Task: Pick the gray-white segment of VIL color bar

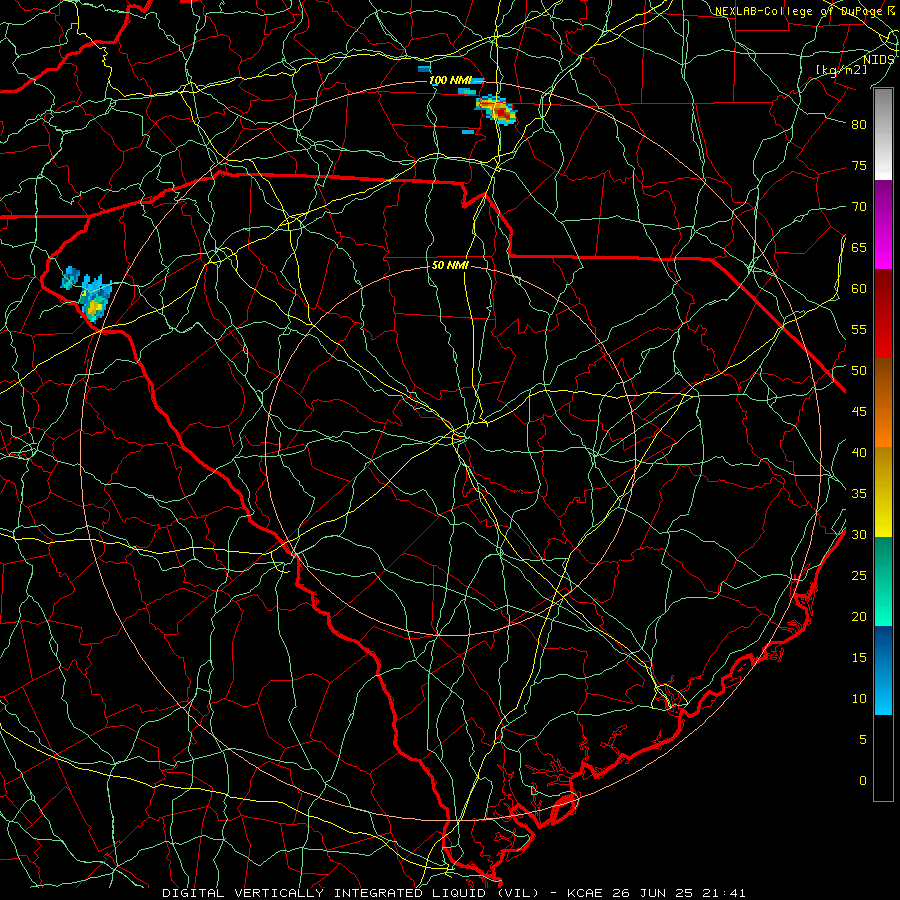Action: pos(883,134)
